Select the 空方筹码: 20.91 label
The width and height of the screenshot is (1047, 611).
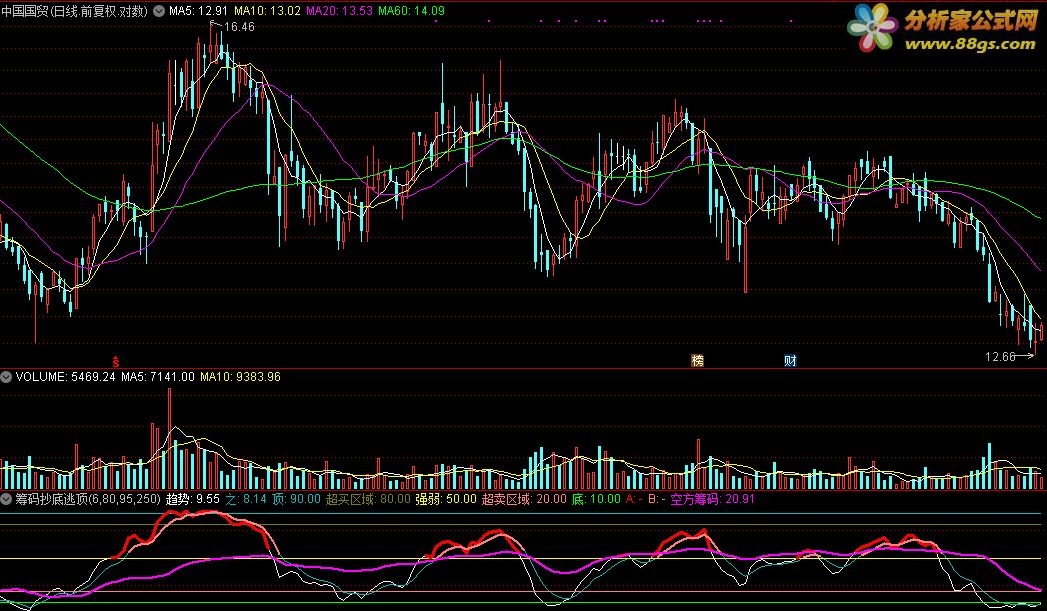coord(712,499)
